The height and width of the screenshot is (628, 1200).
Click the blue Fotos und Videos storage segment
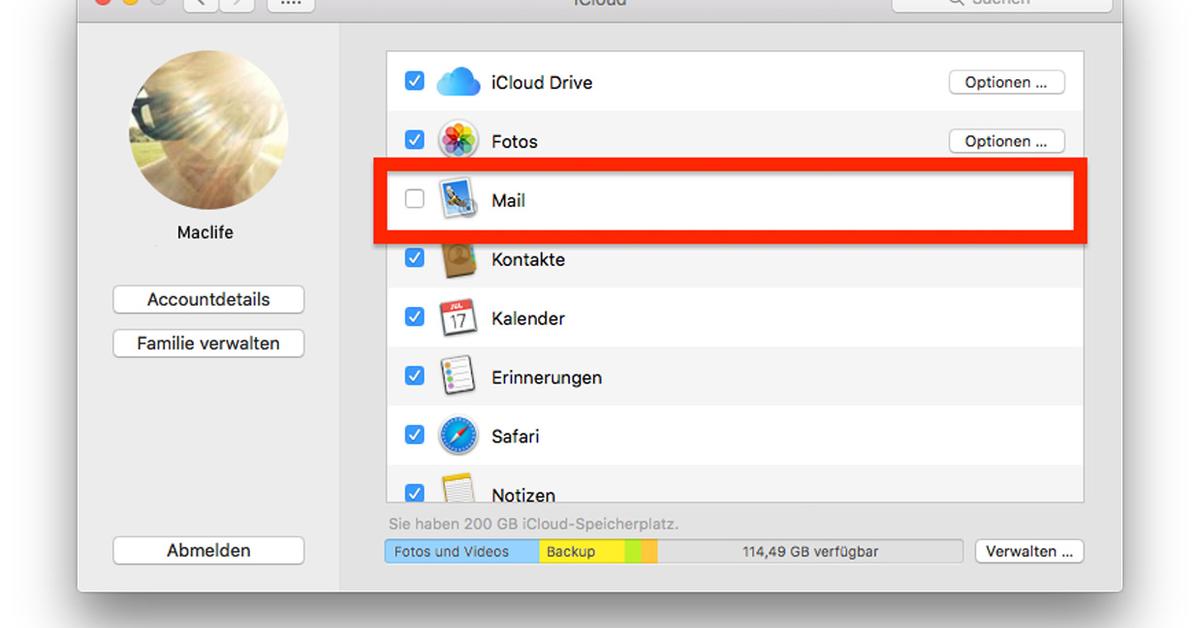click(462, 551)
